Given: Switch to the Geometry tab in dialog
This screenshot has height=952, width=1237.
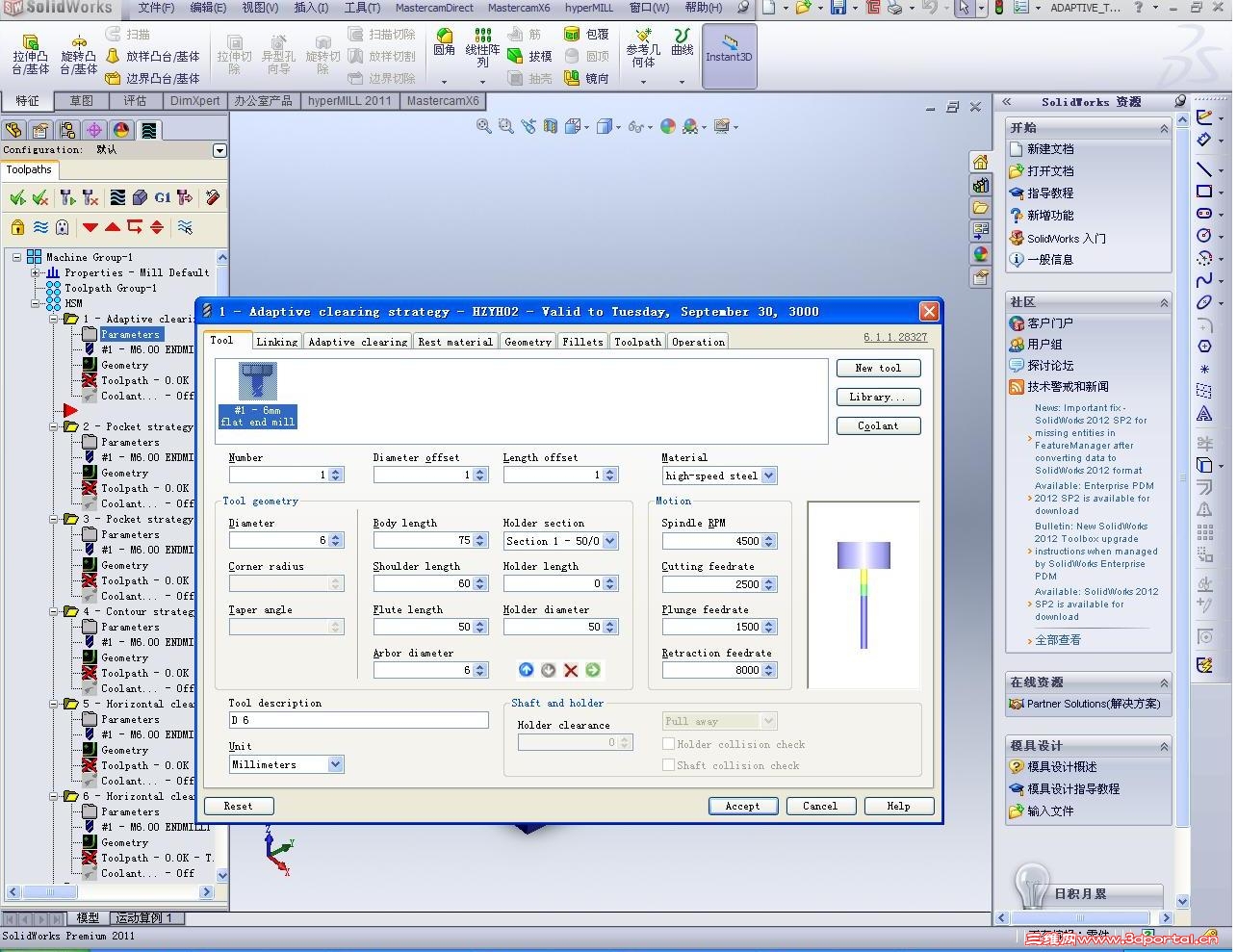Looking at the screenshot, I should [x=528, y=342].
